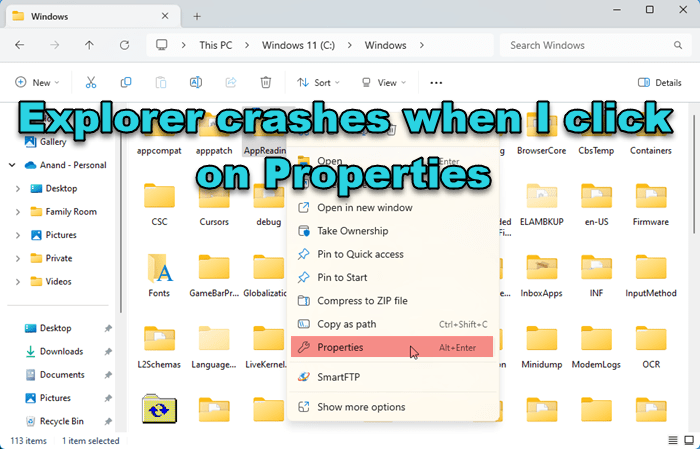The image size is (700, 449).
Task: Switch to details list view in status bar
Action: click(673, 441)
